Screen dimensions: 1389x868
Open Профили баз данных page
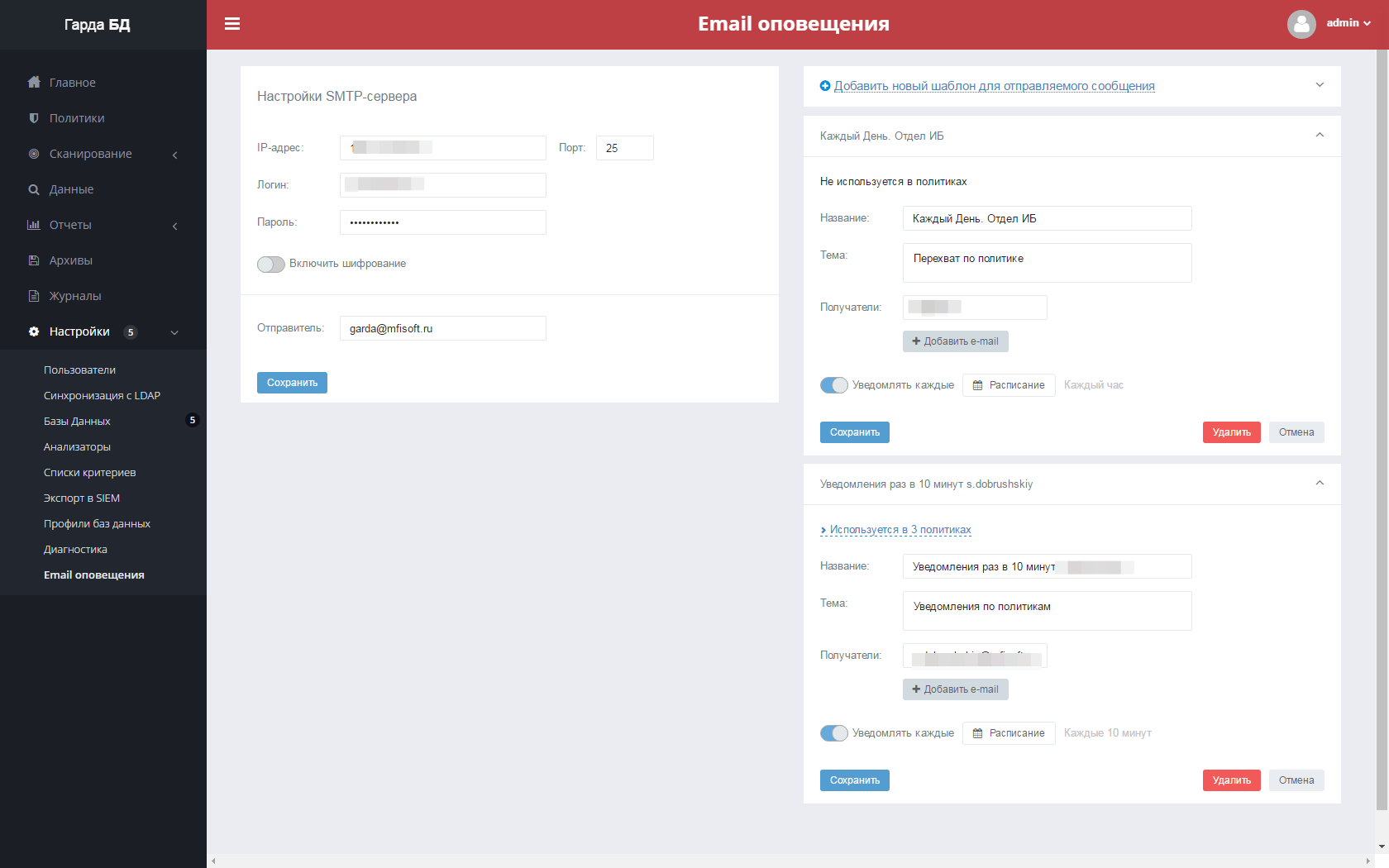coord(97,523)
